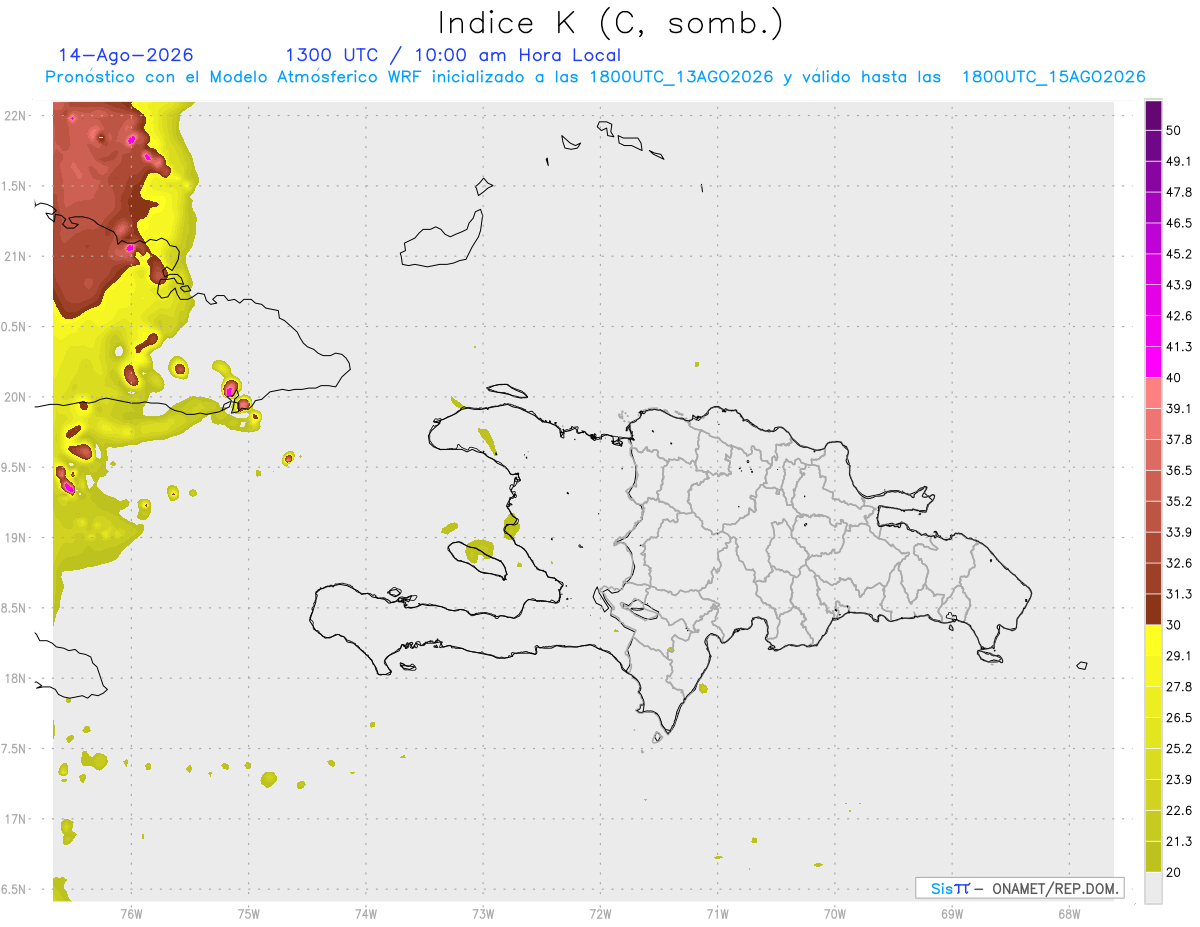This screenshot has height=927, width=1200.
Task: Click the '1300 UTC / 10:00 am Hora Local' text
Action: (453, 55)
